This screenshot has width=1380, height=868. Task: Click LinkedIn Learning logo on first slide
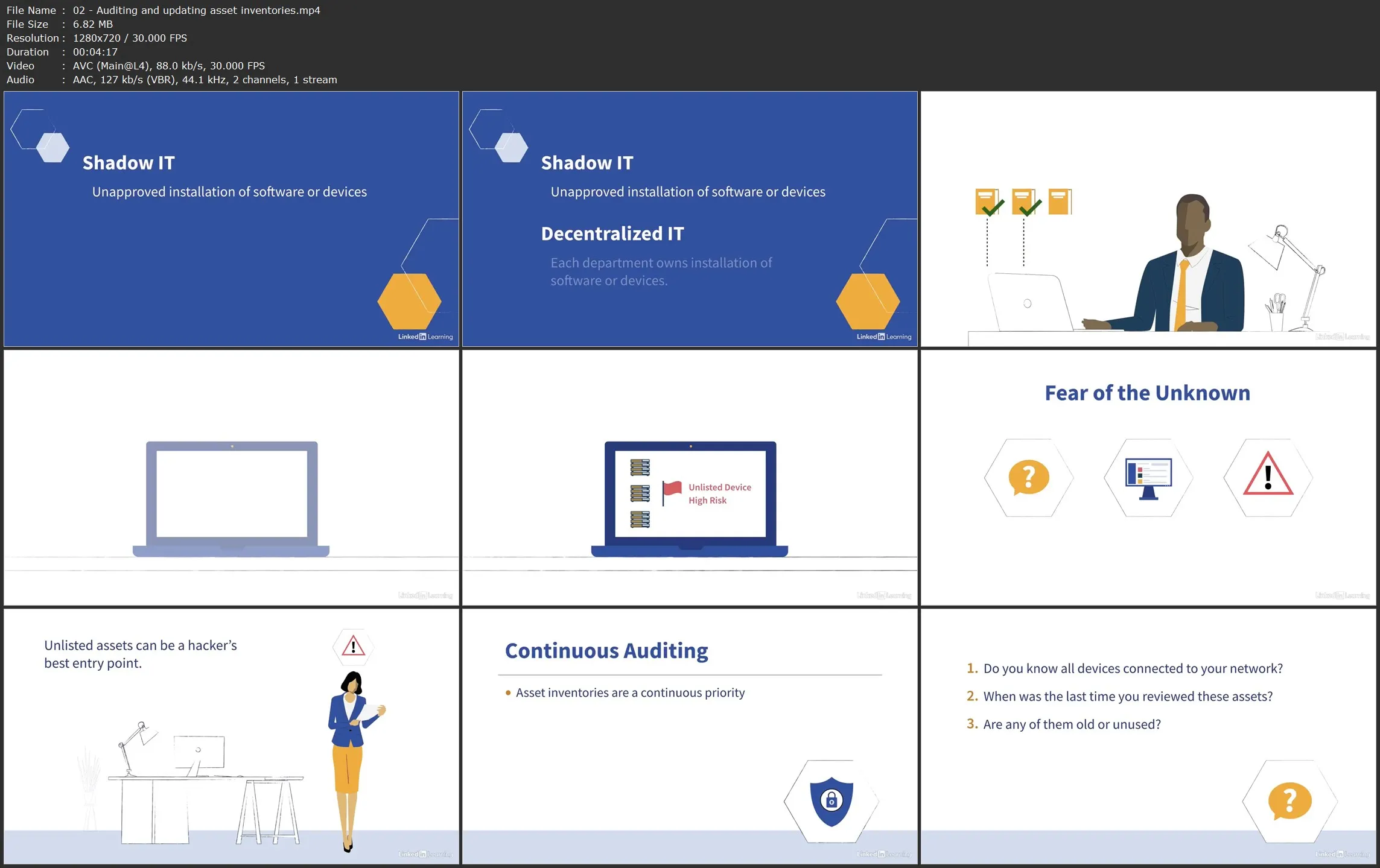click(x=425, y=337)
